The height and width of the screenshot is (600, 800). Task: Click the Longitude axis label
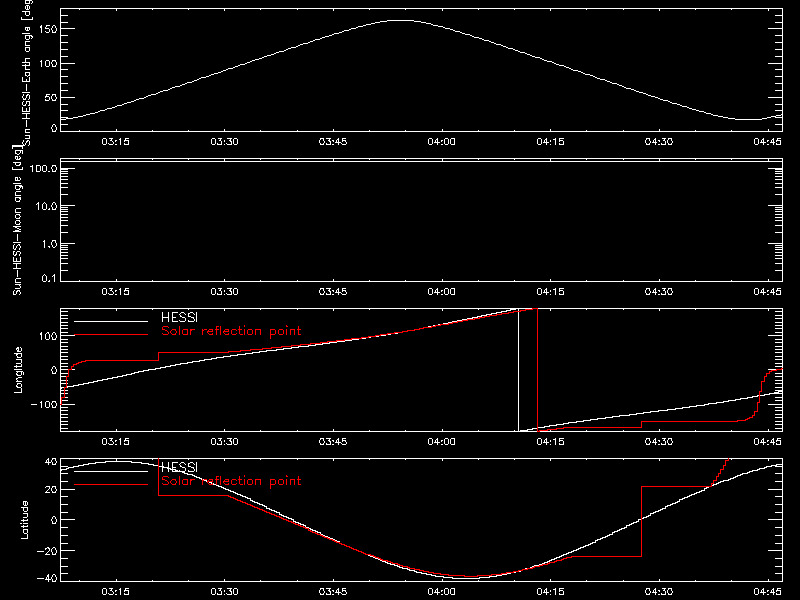(18, 370)
